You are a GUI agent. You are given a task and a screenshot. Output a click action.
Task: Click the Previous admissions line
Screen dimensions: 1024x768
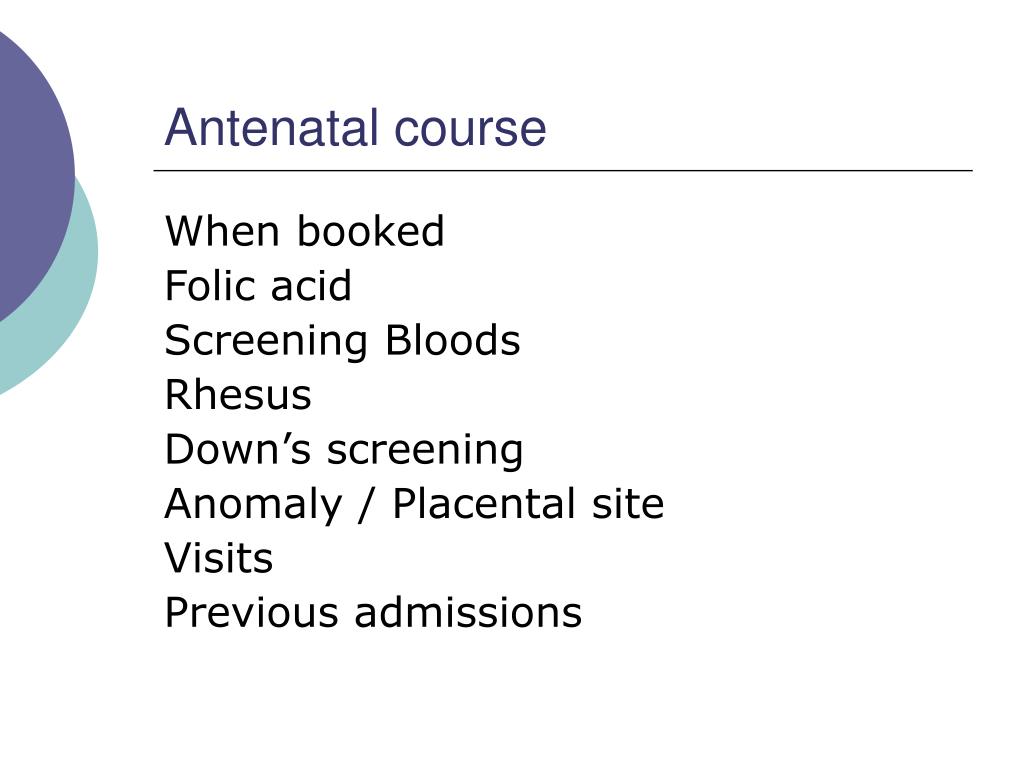[x=374, y=613]
